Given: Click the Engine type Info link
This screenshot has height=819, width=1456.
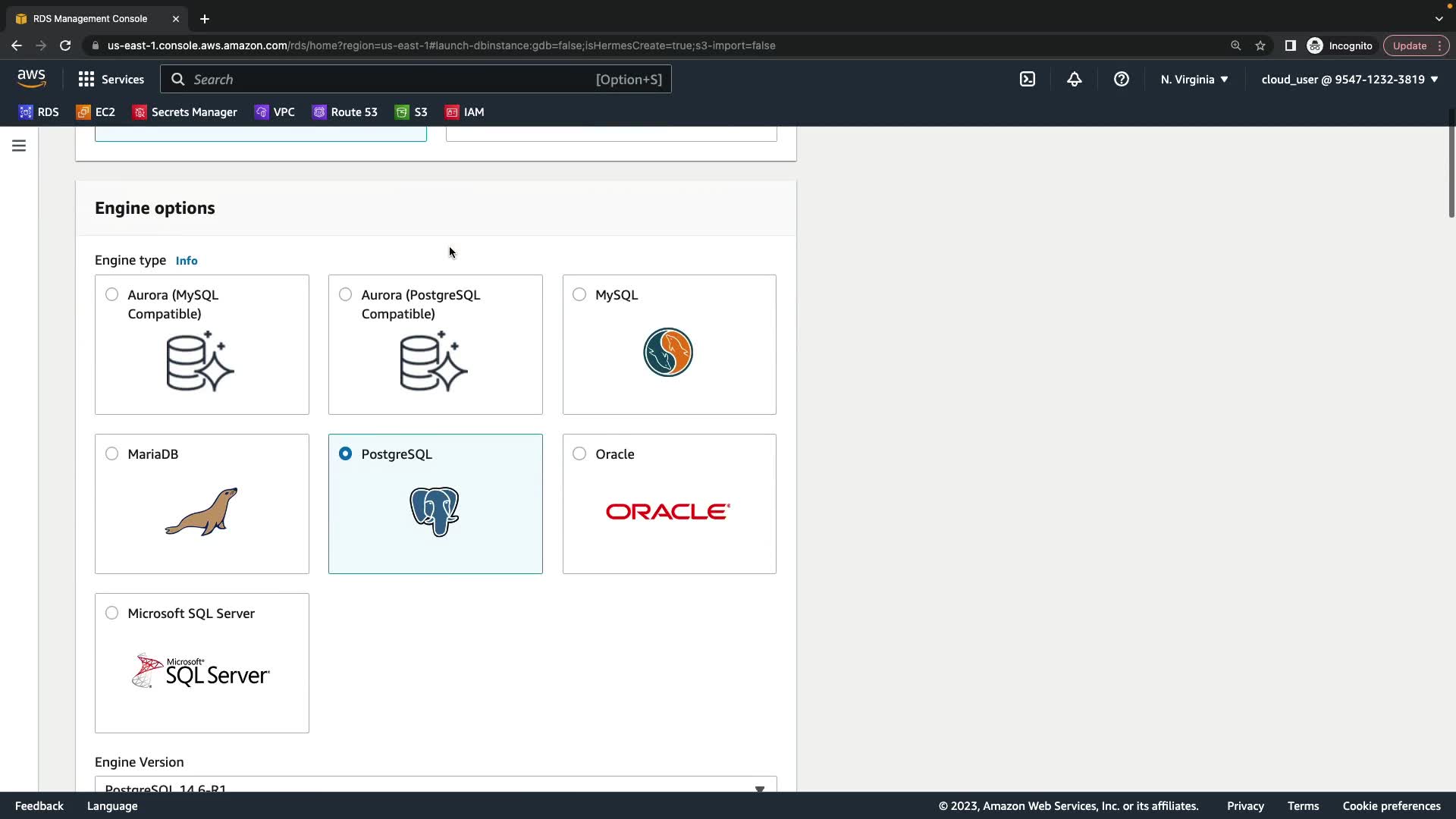Looking at the screenshot, I should (x=187, y=261).
